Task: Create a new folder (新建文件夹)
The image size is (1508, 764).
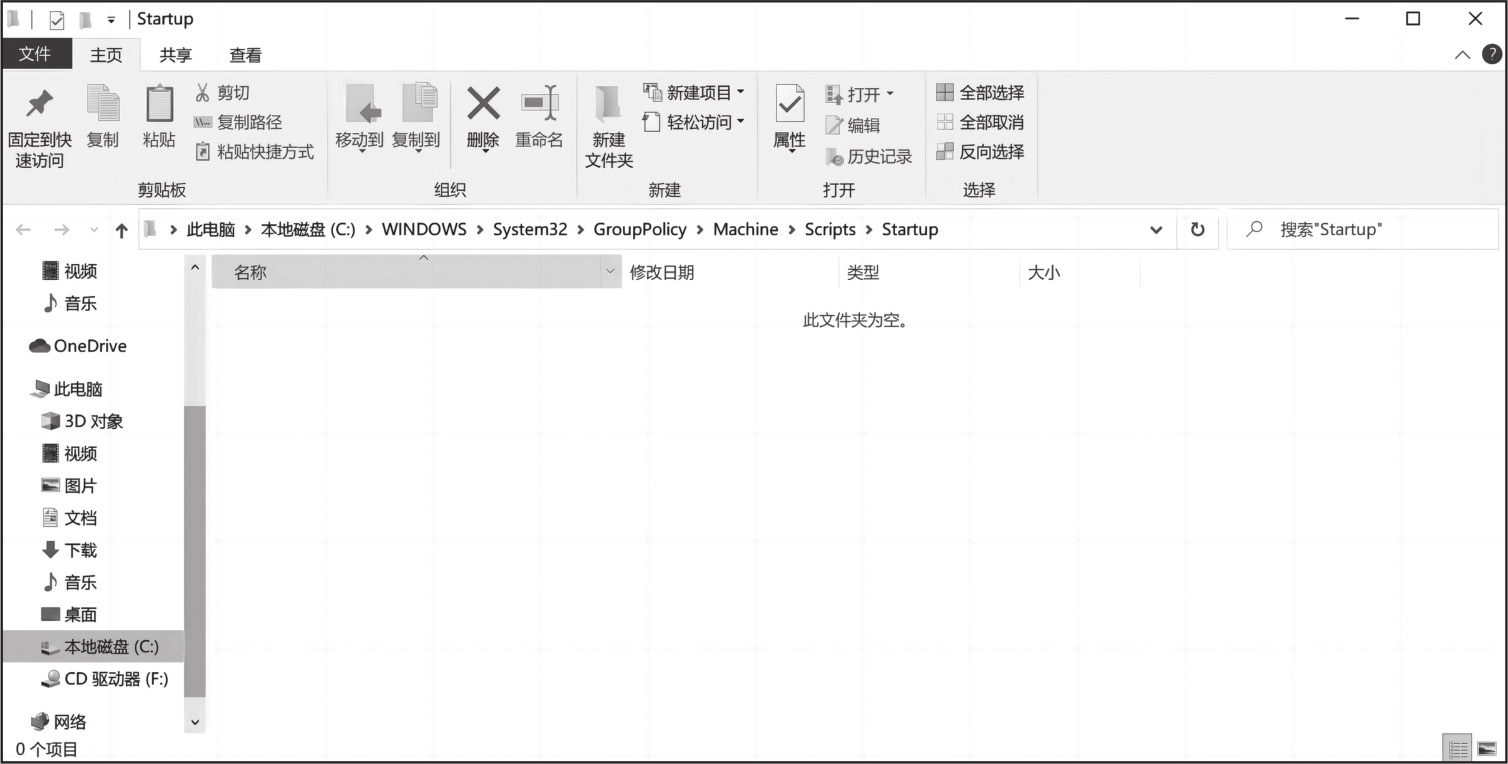Action: pyautogui.click(x=609, y=125)
